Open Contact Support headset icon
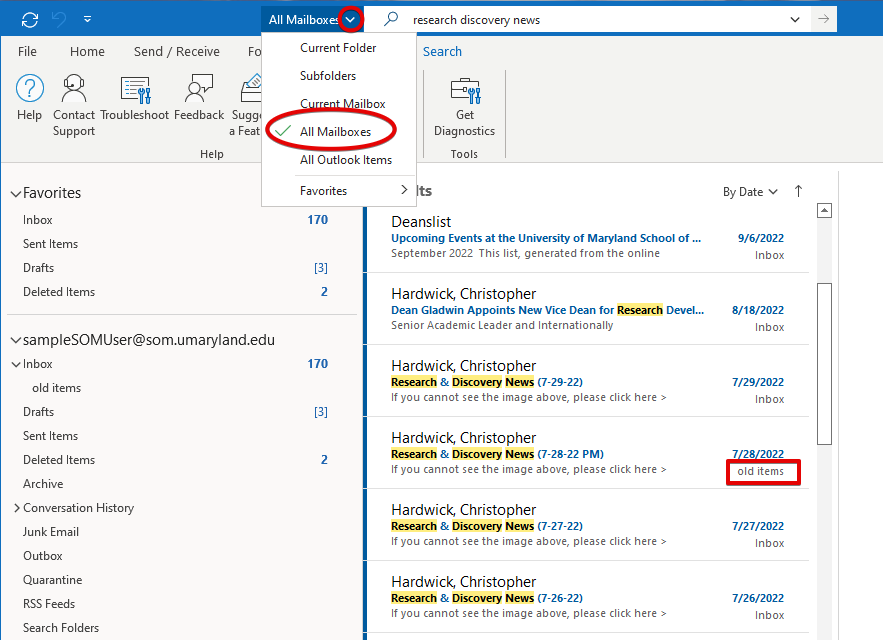 tap(74, 90)
